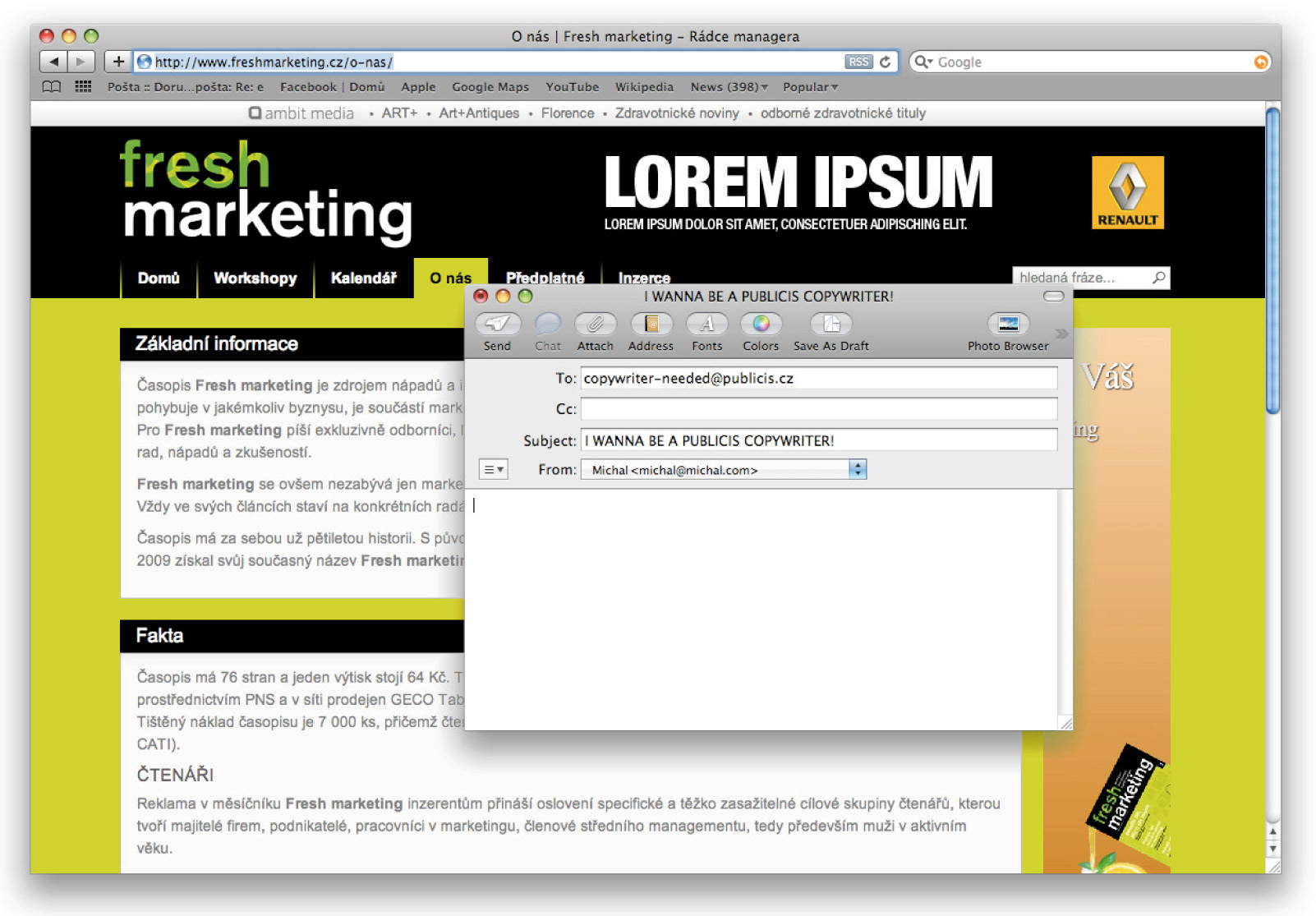This screenshot has height=916, width=1316.
Task: Open Top Sites grid icon
Action: click(x=83, y=86)
